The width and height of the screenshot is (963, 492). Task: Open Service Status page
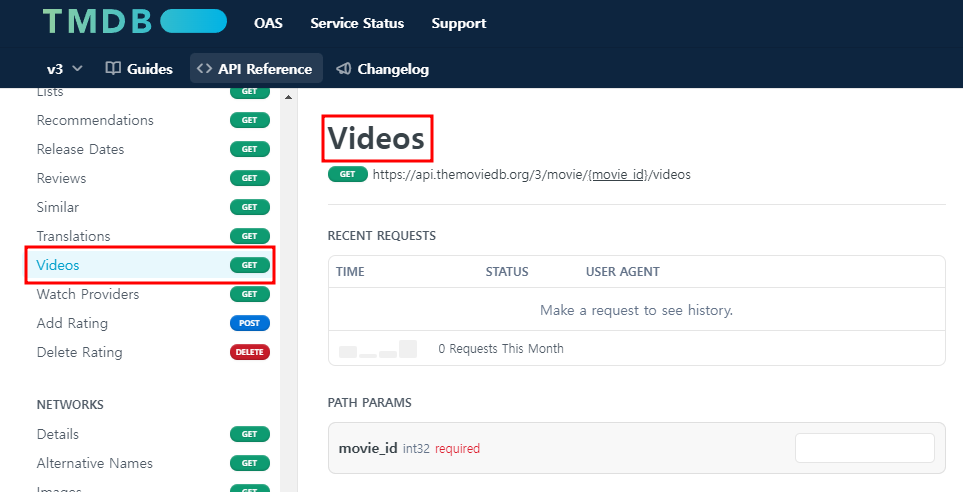(357, 23)
